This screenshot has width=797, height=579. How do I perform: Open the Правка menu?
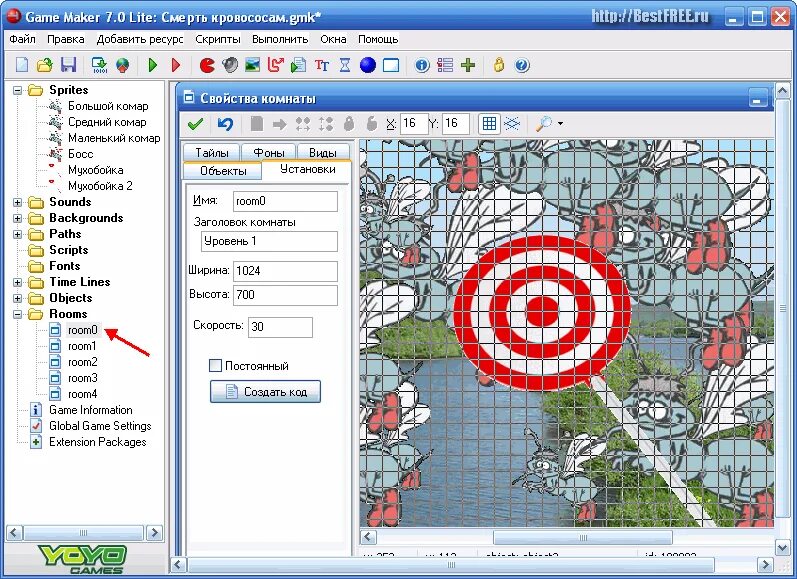(66, 39)
